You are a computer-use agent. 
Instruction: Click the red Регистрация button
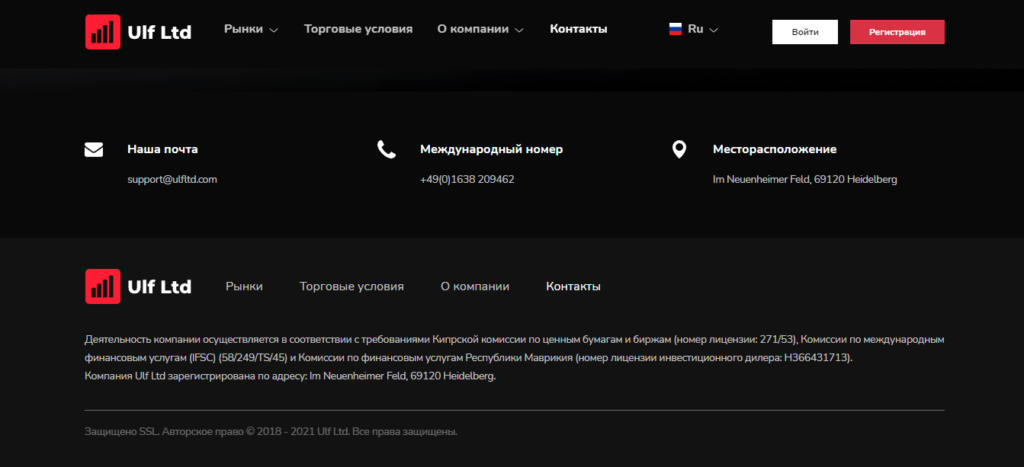pyautogui.click(x=897, y=32)
